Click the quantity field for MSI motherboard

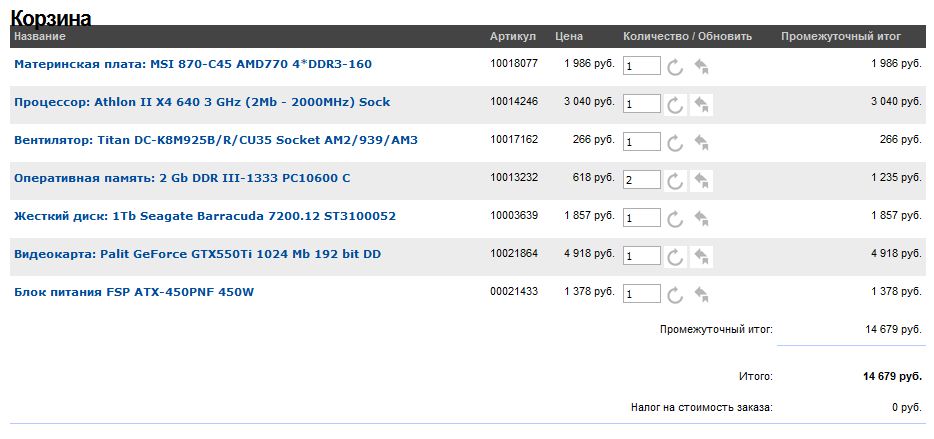coord(641,66)
